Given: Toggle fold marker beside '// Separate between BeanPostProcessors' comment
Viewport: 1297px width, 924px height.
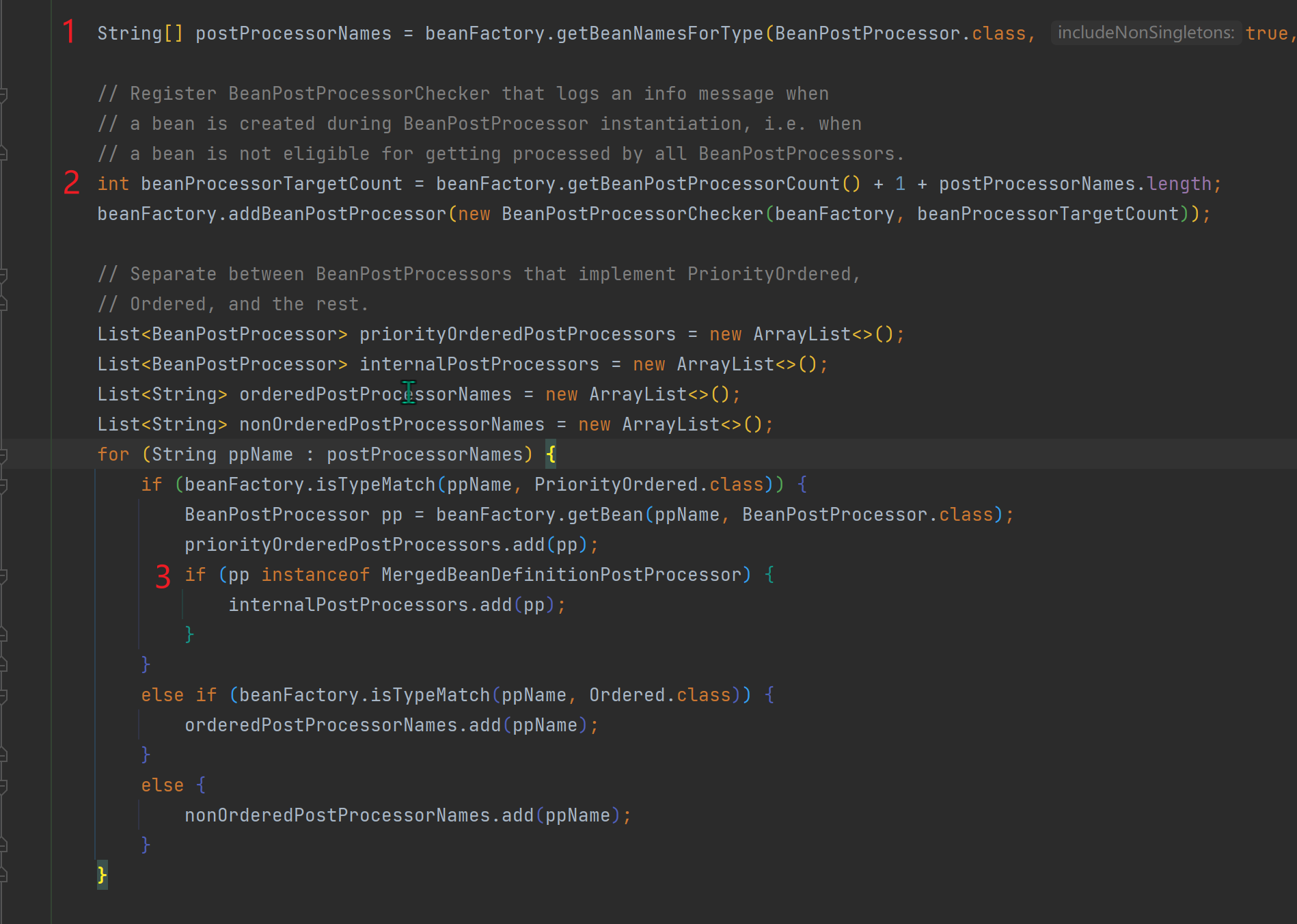Looking at the screenshot, I should click(x=3, y=275).
